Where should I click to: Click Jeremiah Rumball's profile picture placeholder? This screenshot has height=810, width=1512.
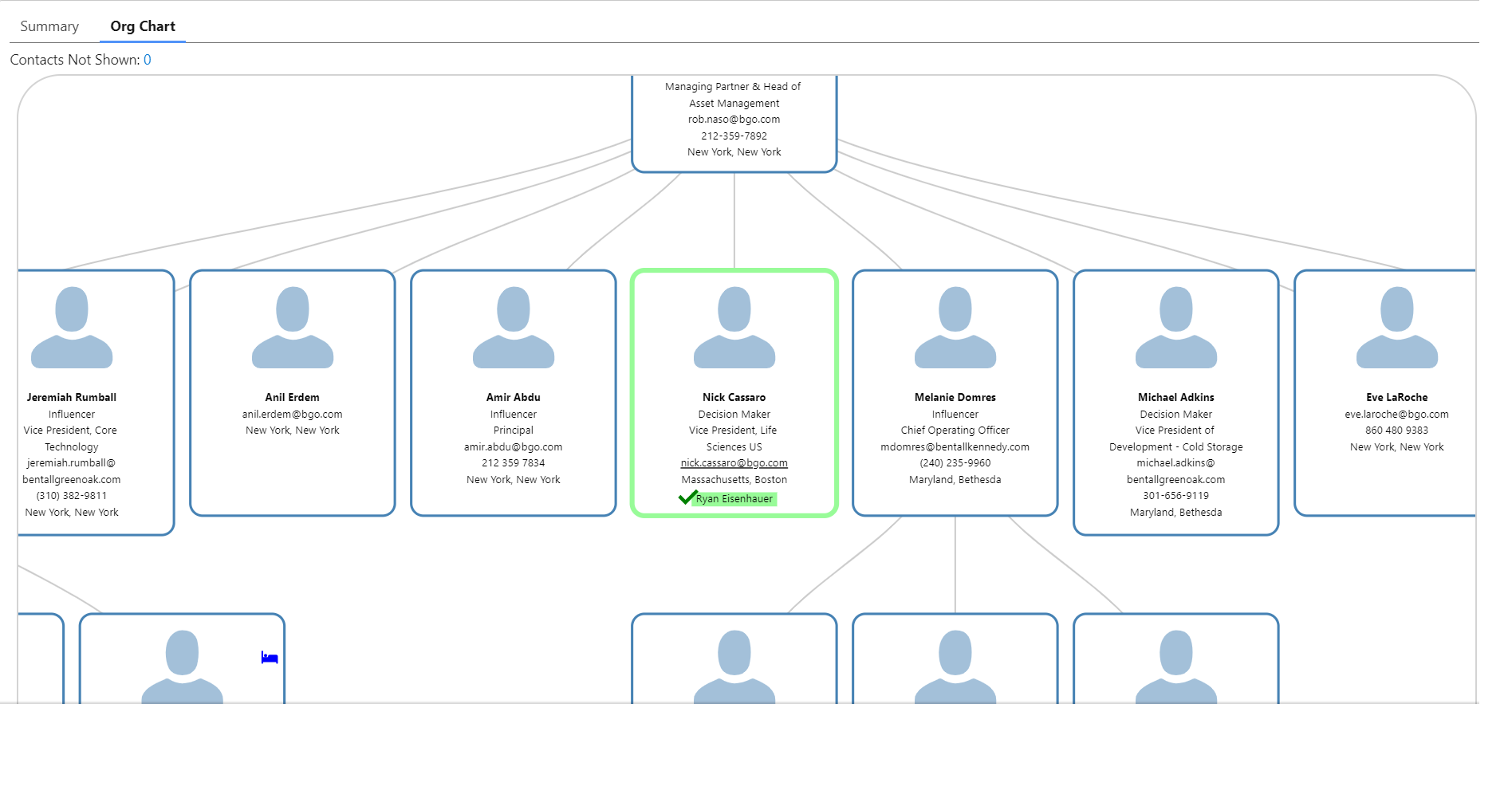tap(72, 328)
